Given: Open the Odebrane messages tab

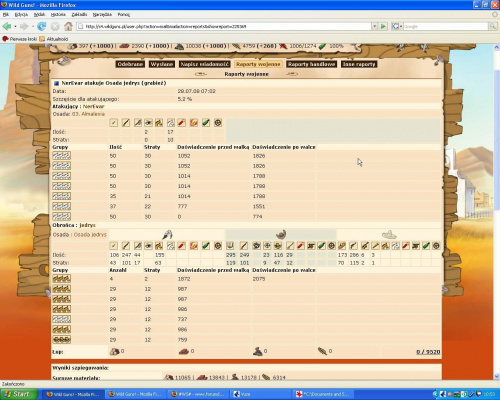Looking at the screenshot, I should click(x=130, y=64).
